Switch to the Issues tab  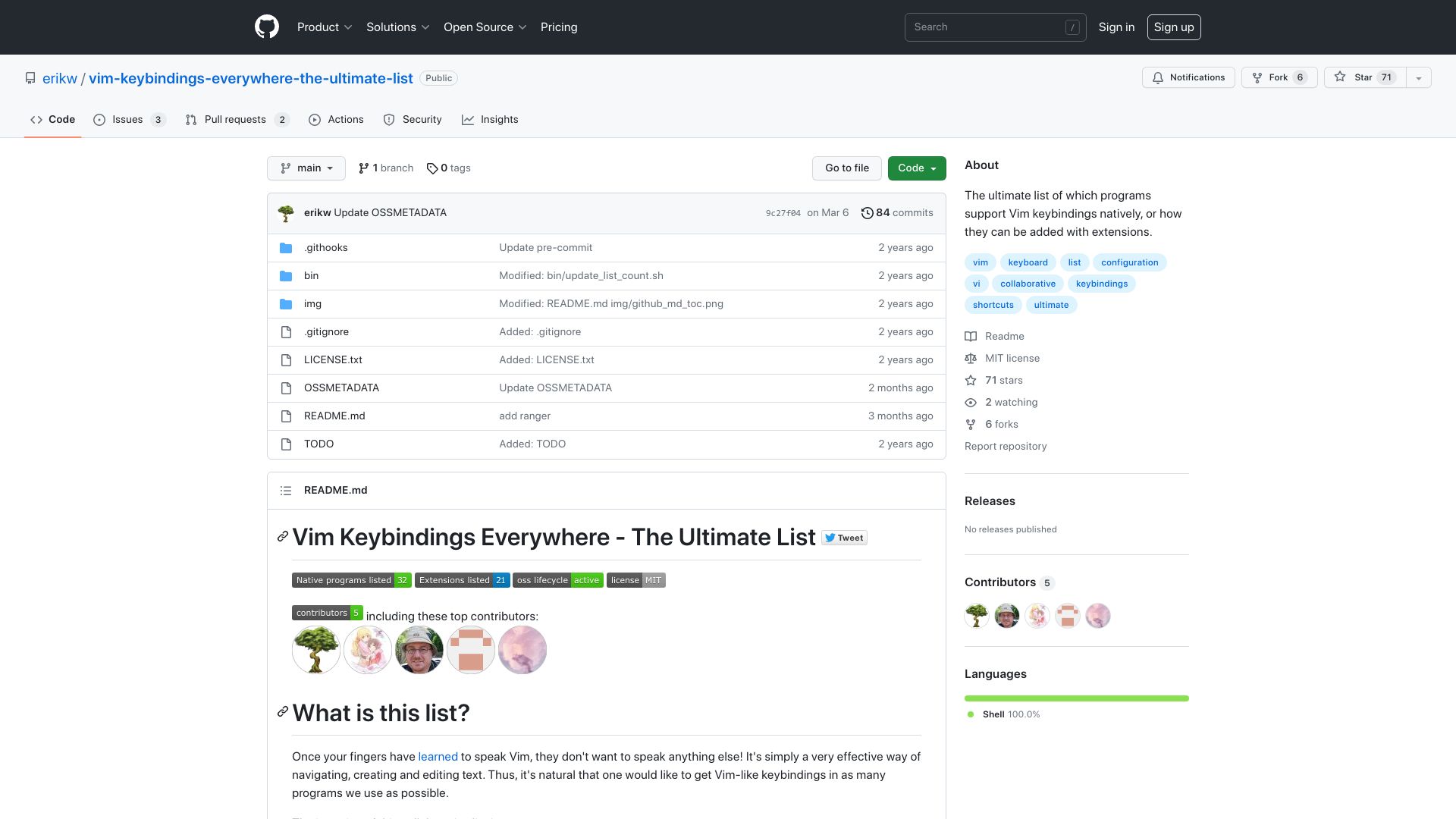tap(130, 120)
